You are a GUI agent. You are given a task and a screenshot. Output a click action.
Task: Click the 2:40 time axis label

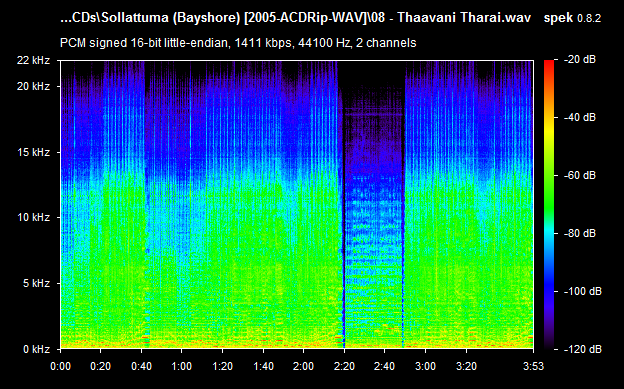pos(385,366)
